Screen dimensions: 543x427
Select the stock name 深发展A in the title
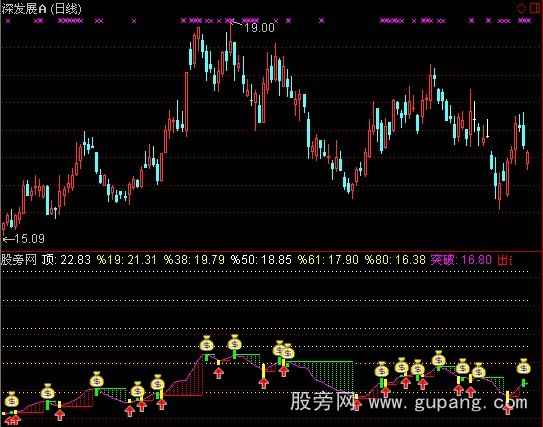(x=24, y=9)
